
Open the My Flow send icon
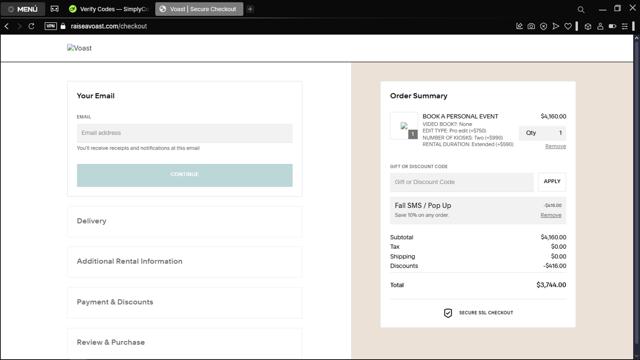(556, 26)
